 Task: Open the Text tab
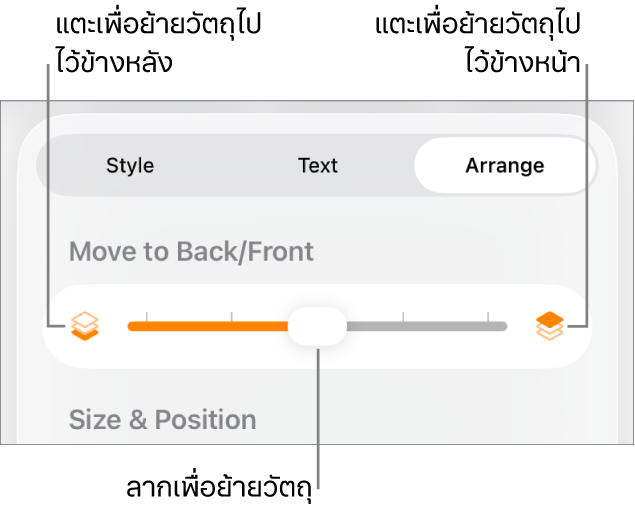click(x=318, y=165)
